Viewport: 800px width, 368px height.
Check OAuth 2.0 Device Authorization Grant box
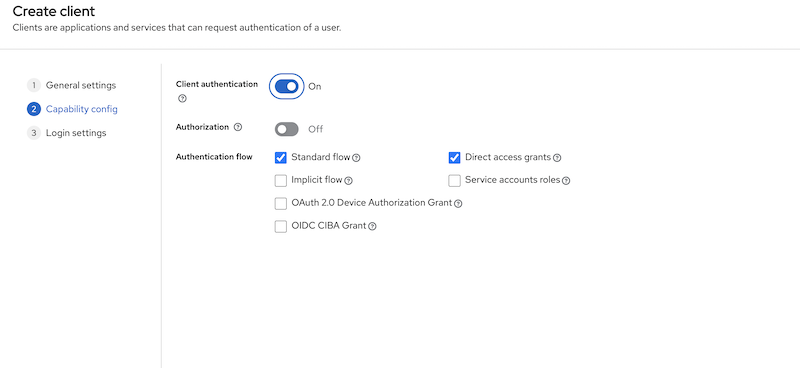[281, 204]
